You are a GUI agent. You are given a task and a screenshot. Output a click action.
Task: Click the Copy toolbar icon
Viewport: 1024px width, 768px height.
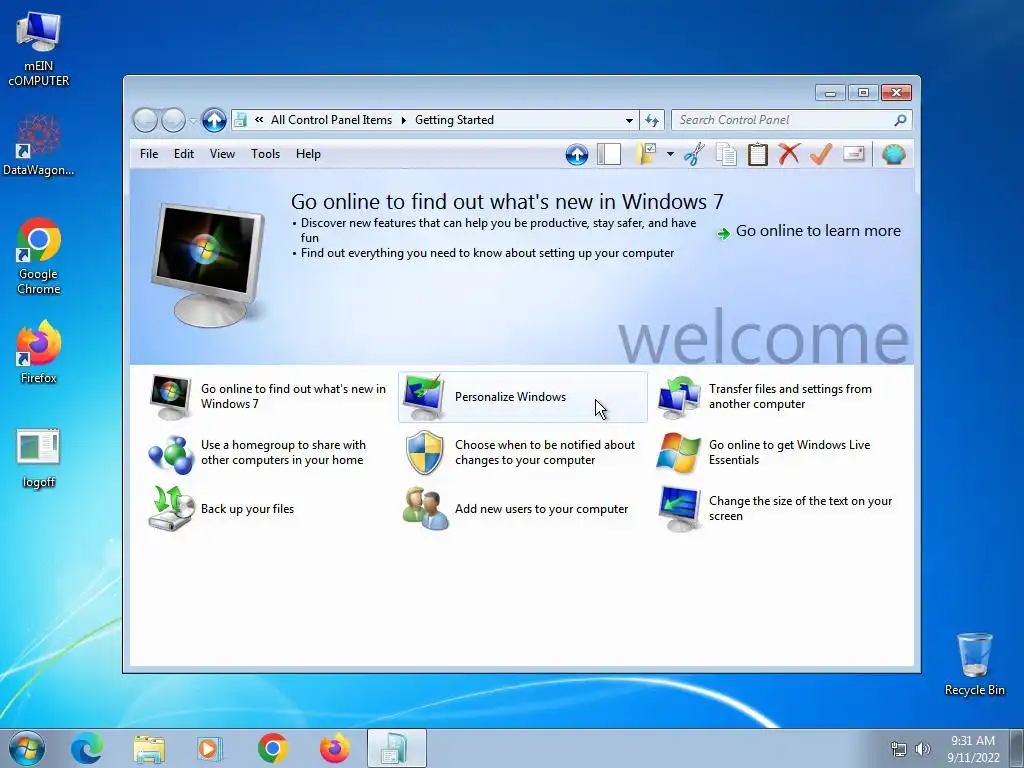pyautogui.click(x=726, y=155)
